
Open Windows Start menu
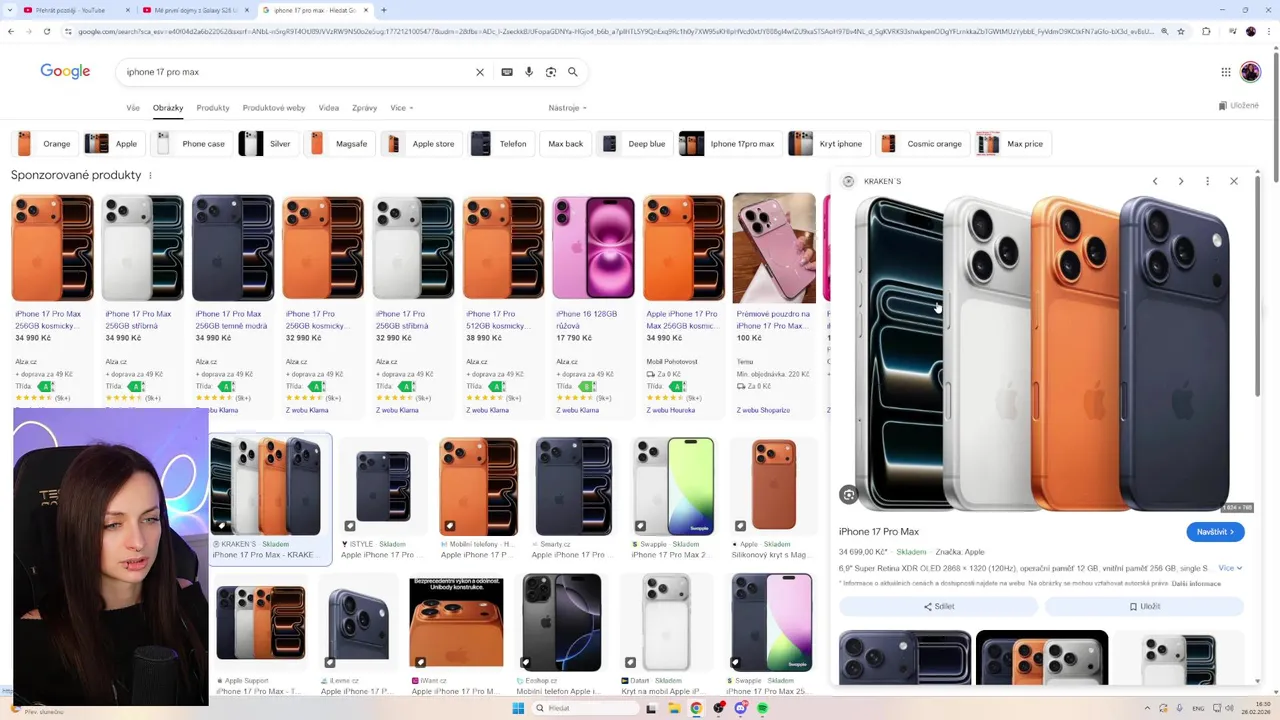(x=518, y=708)
